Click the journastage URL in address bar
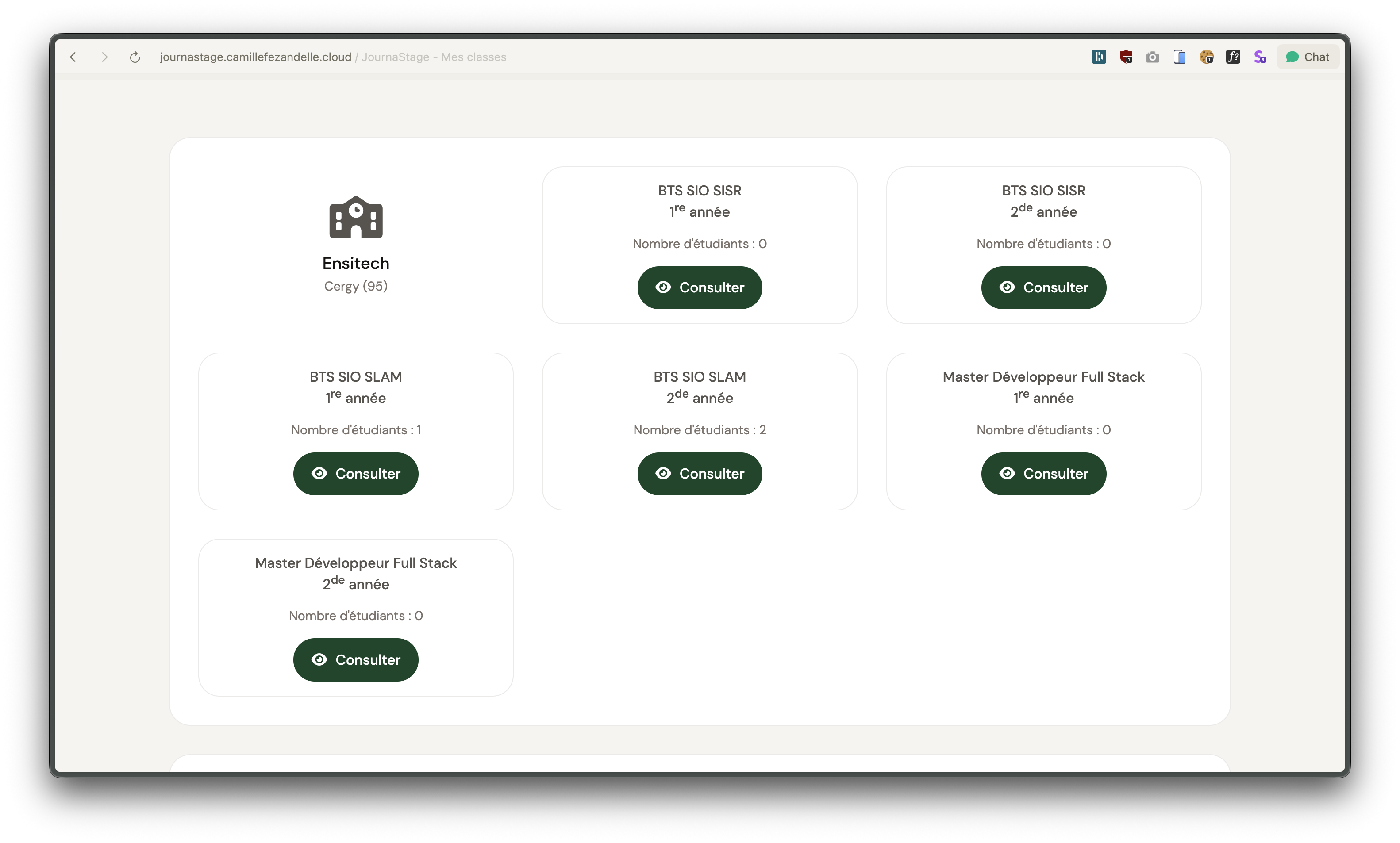This screenshot has height=843, width=1400. (256, 57)
